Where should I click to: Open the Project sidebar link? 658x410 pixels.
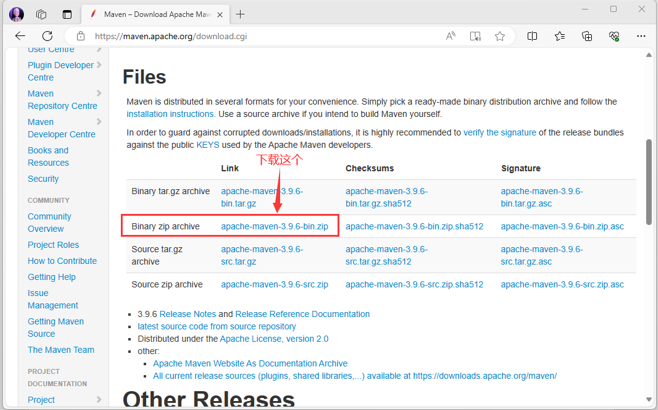coord(41,400)
